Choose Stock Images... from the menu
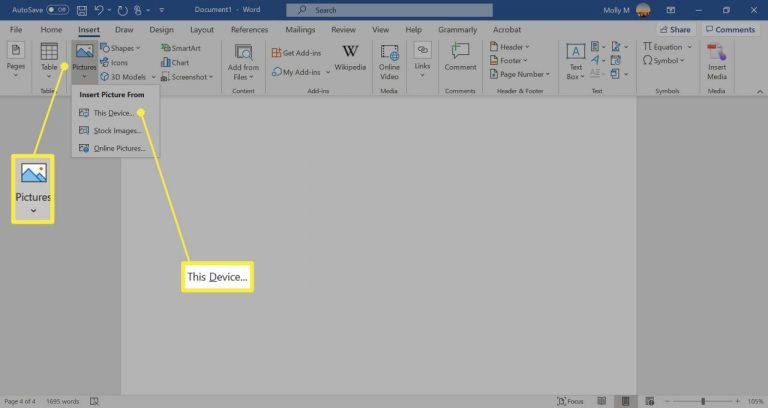Screen dimensions: 768x408 coord(116,131)
